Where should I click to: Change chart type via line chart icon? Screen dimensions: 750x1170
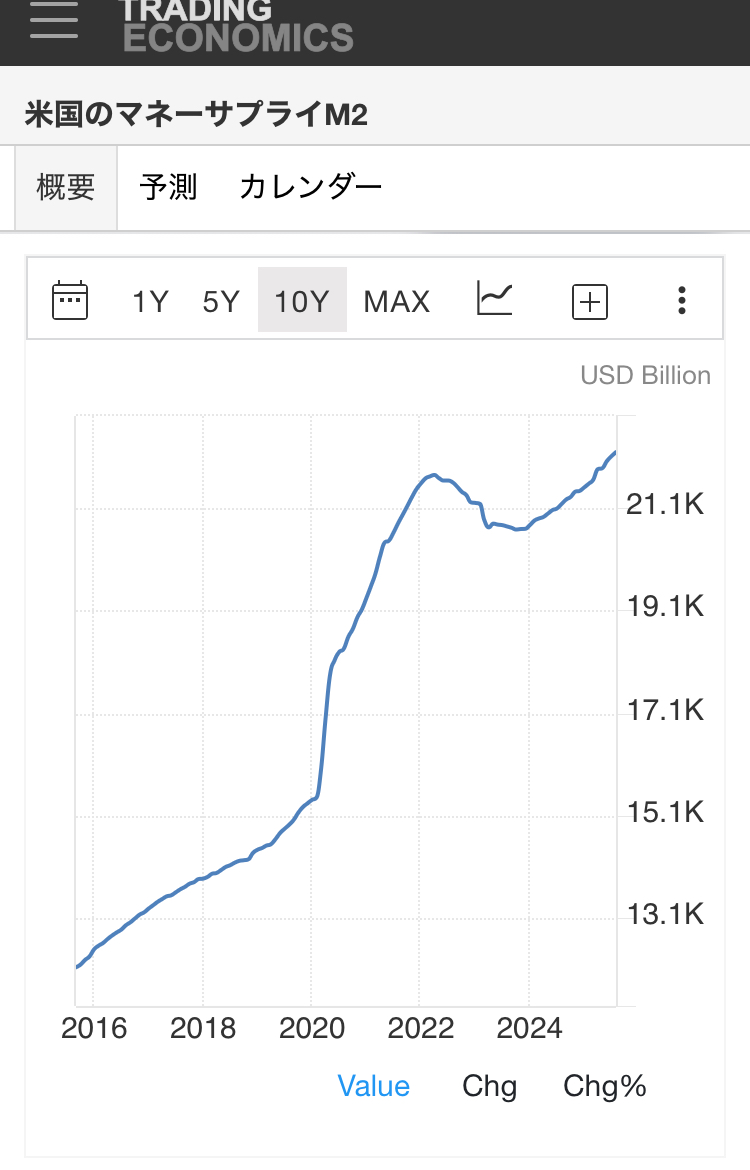495,298
